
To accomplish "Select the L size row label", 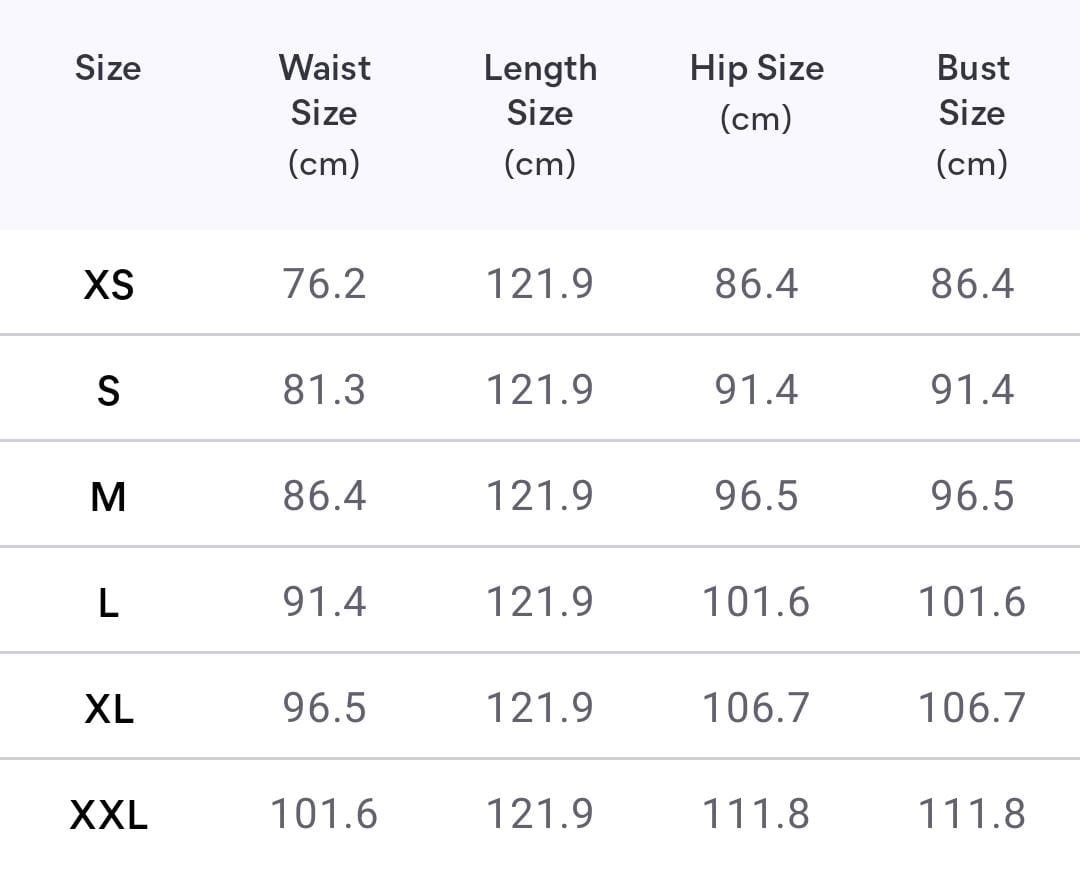I will coord(108,603).
